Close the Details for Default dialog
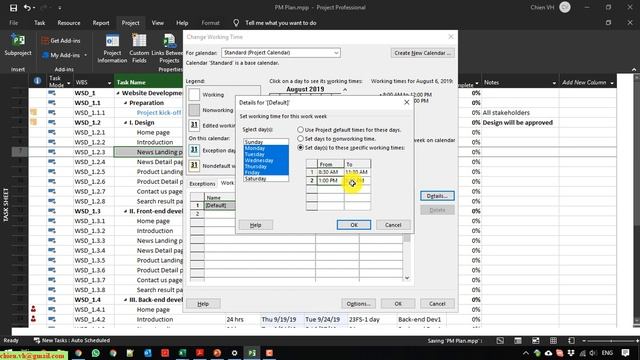The image size is (640, 360). pos(407,102)
